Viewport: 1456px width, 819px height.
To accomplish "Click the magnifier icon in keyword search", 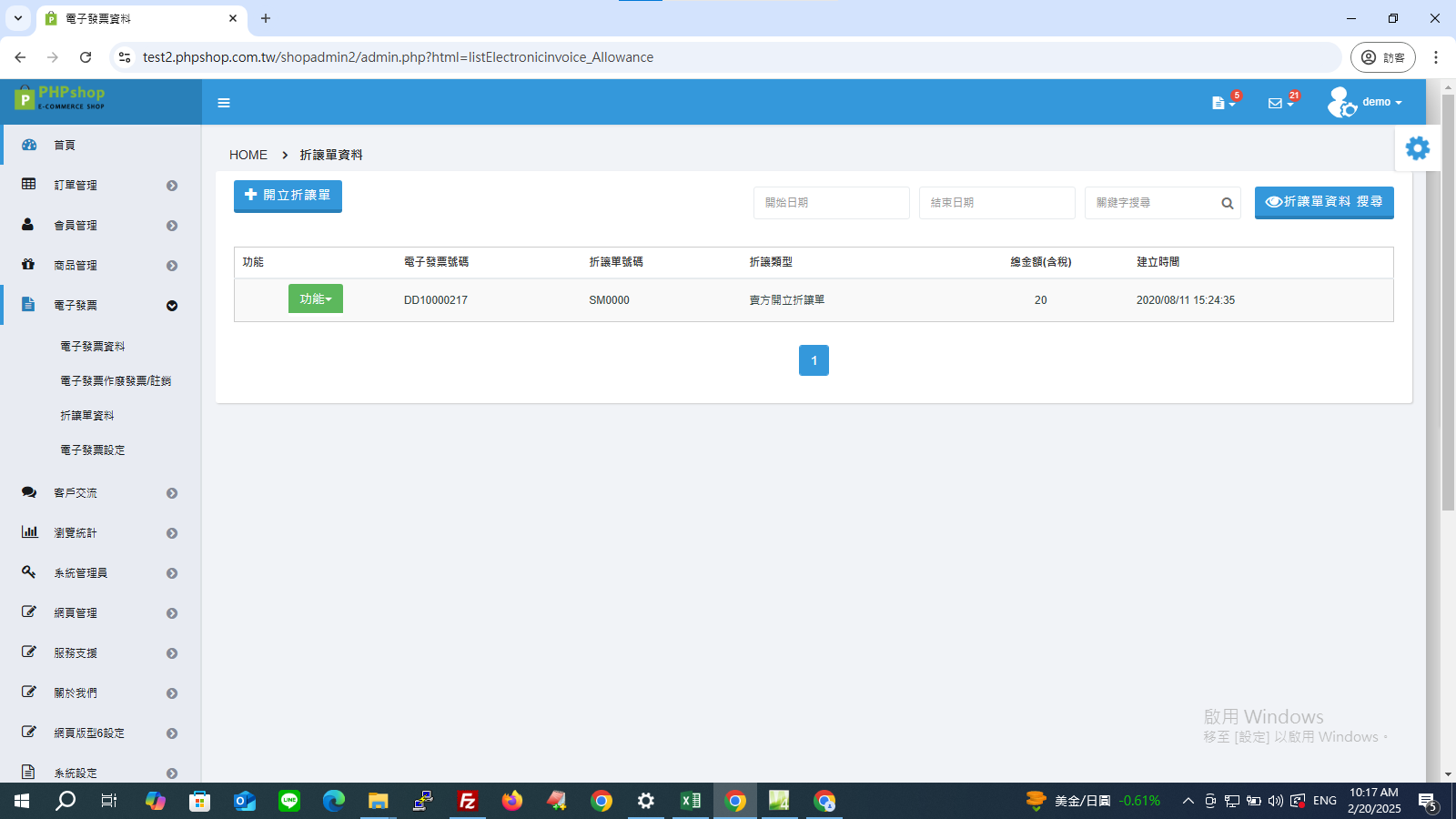I will coord(1227,203).
